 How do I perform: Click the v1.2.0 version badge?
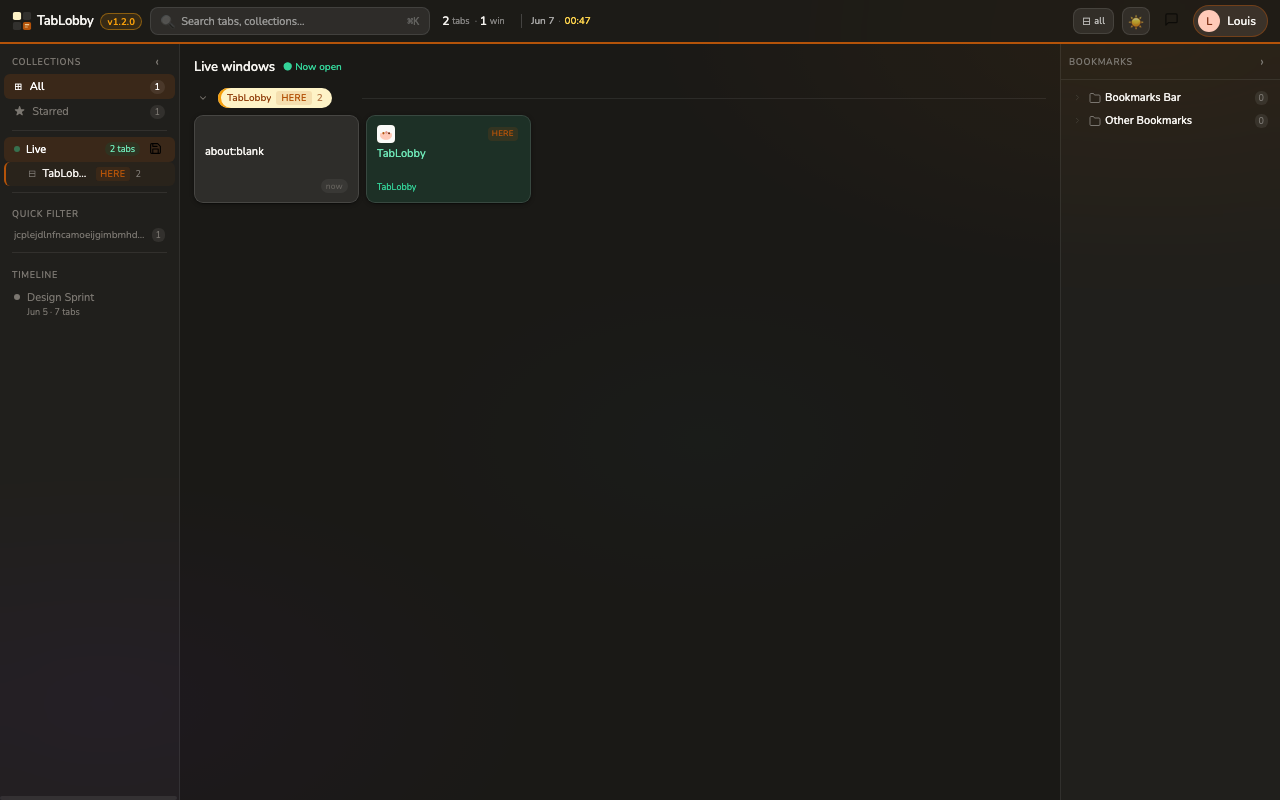coord(121,21)
